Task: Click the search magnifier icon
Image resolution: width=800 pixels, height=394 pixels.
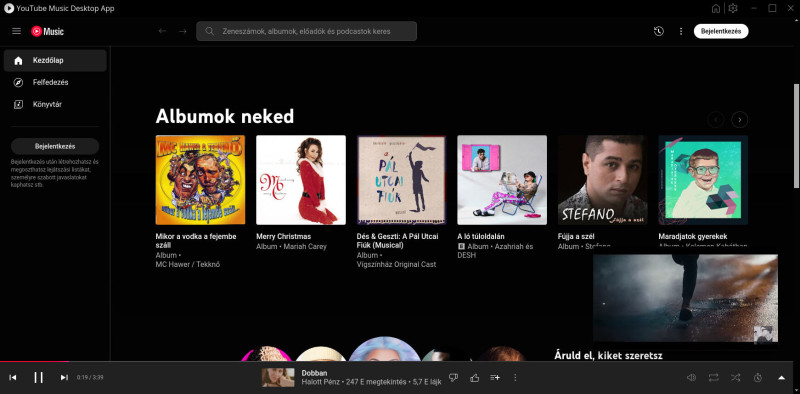Action: click(x=209, y=31)
